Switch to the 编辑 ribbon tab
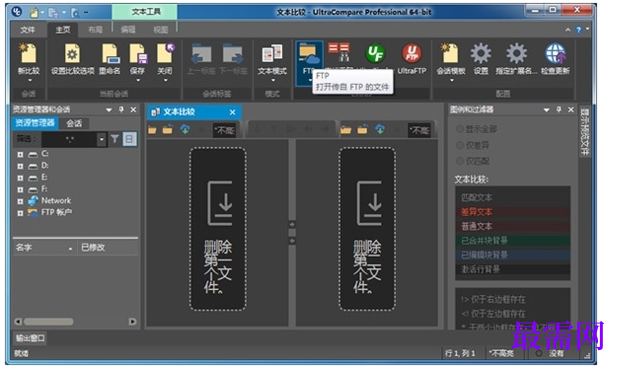This screenshot has width=623, height=367. [128, 30]
